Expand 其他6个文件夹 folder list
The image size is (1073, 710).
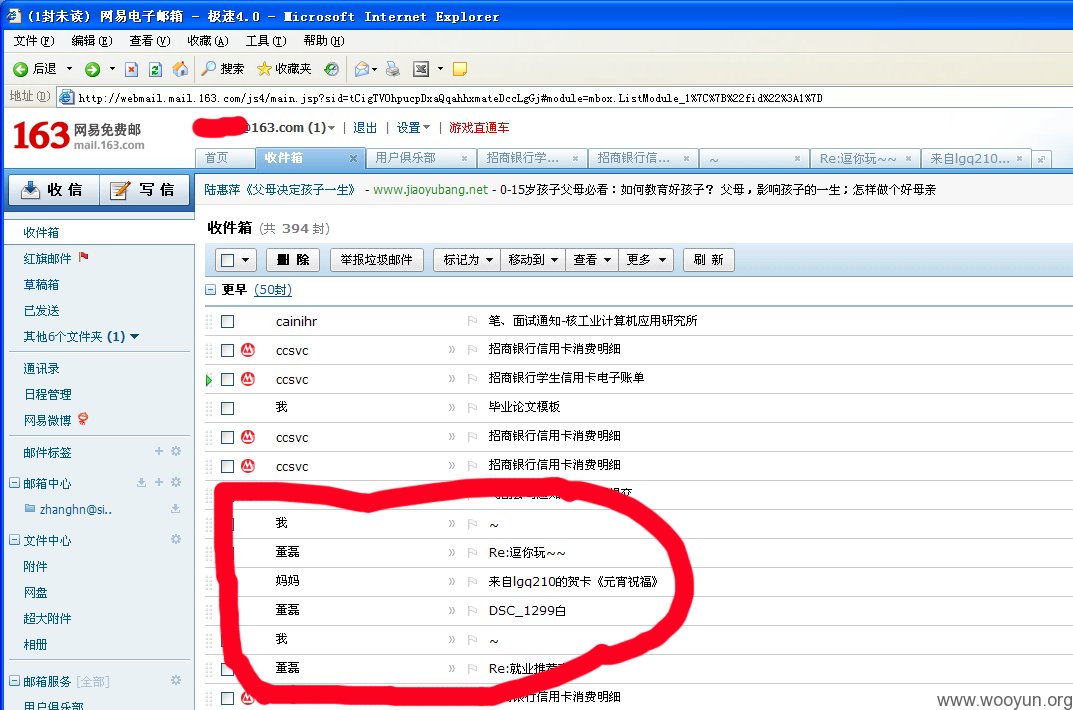coord(134,337)
